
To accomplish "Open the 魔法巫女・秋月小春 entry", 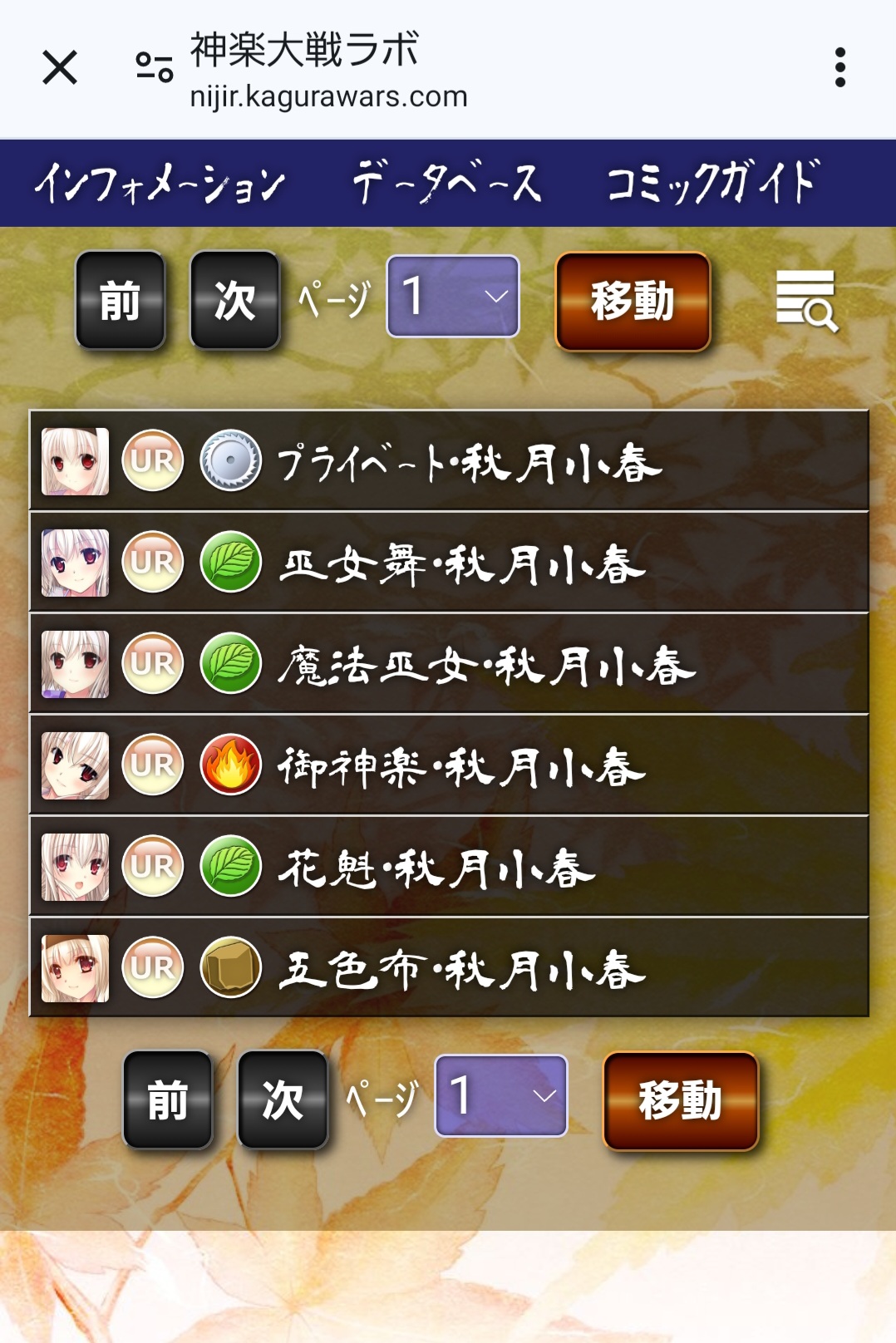I will click(449, 663).
